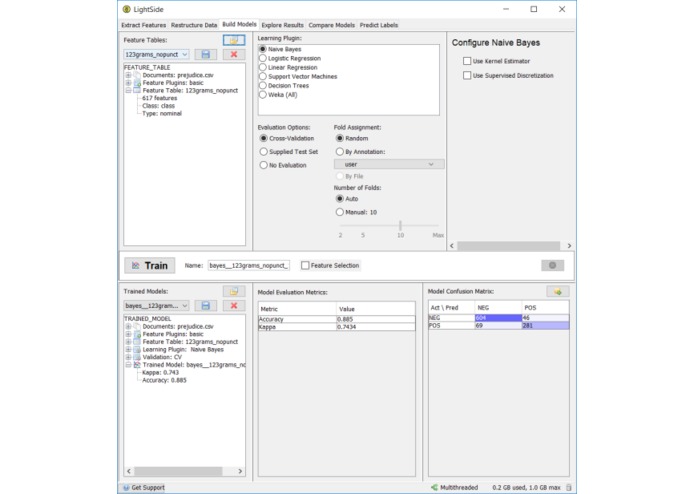This screenshot has height=494, width=695.
Task: Click the 281 cell in confusion matrix
Action: point(545,325)
